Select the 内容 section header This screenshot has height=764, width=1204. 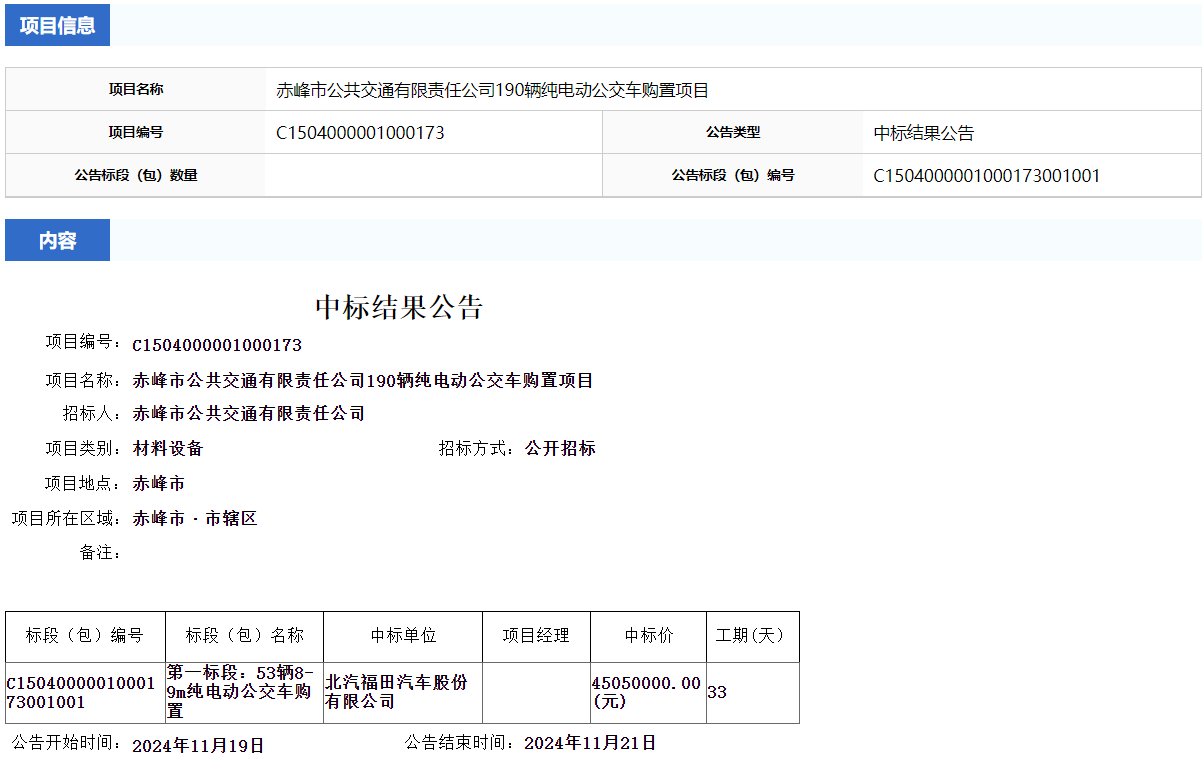pyautogui.click(x=57, y=240)
